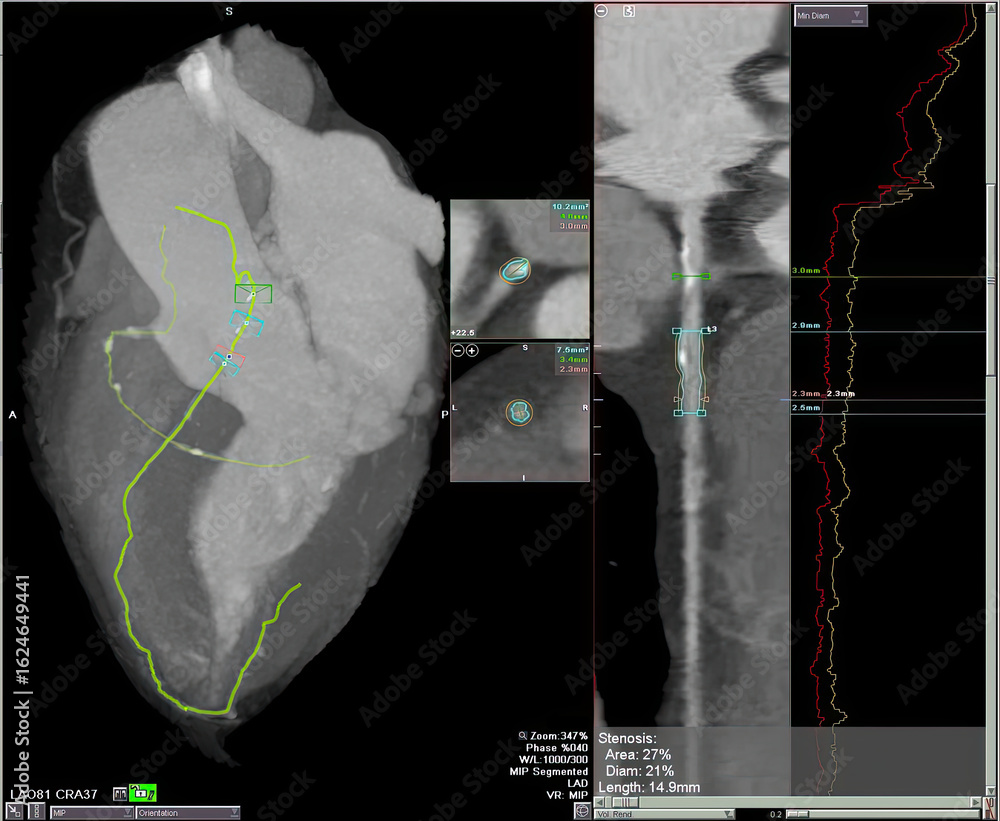Click the green 3.0mm label on the graph
Viewport: 1000px width, 821px height.
[806, 270]
